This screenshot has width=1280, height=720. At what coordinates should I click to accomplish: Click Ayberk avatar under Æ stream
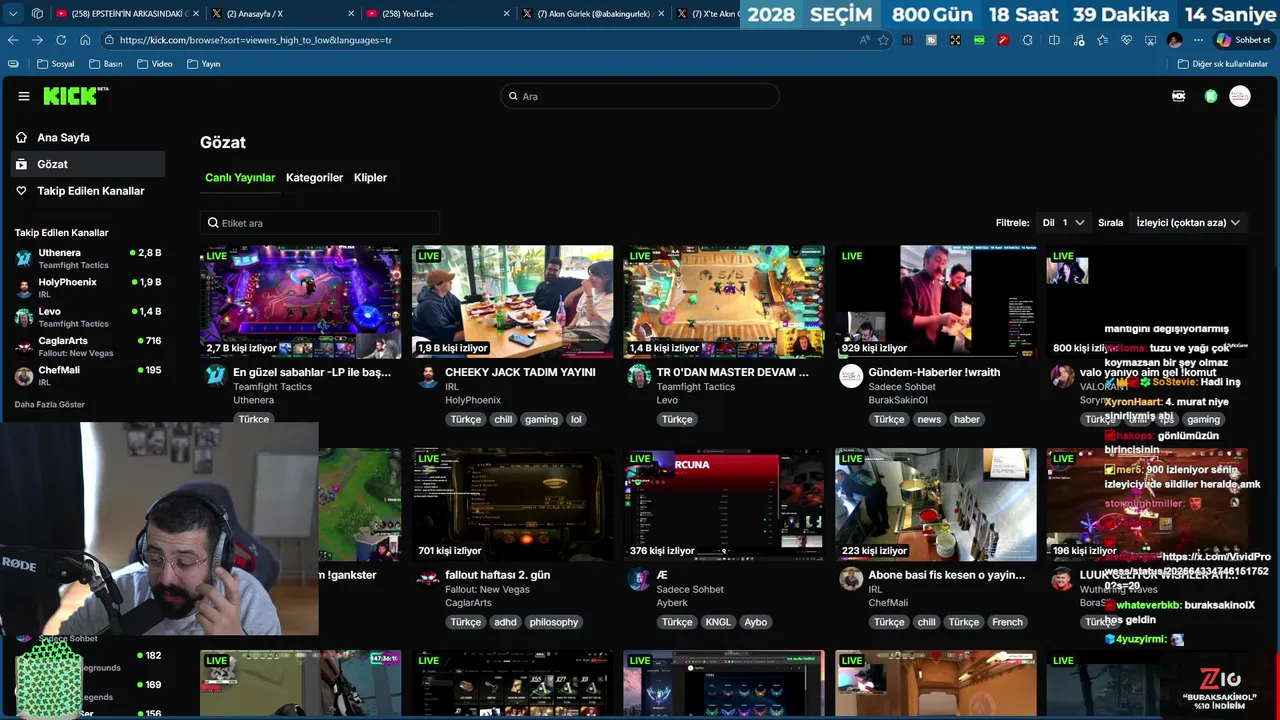click(639, 578)
